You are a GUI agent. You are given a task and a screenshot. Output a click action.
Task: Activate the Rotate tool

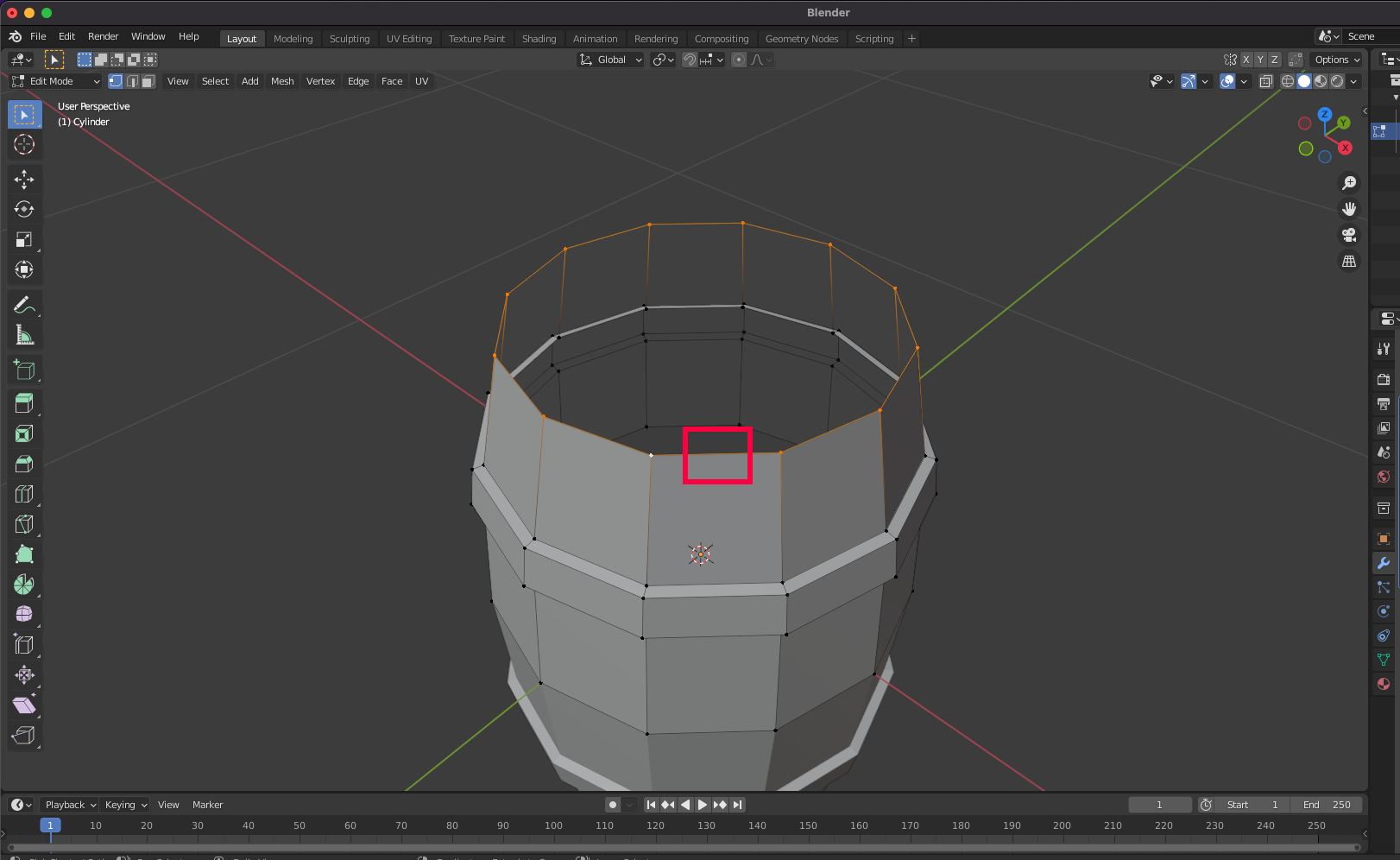click(24, 209)
